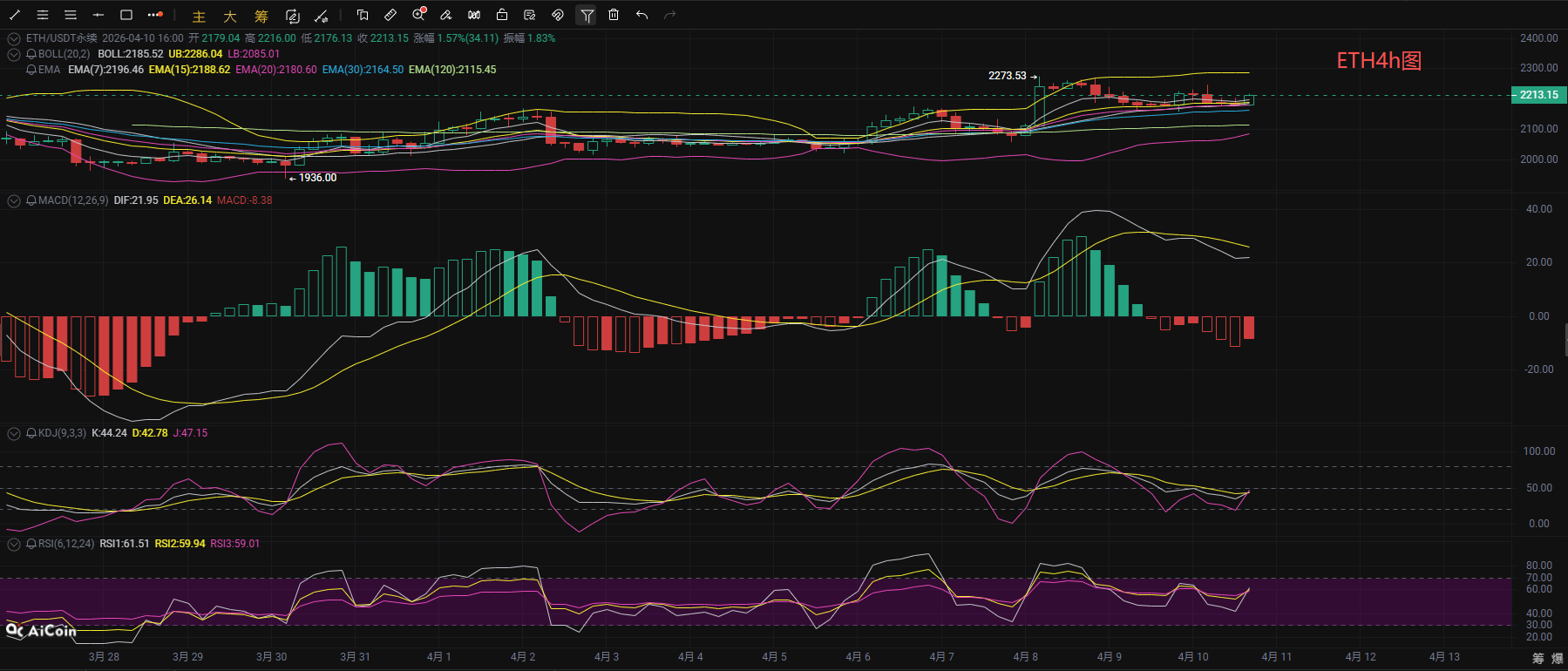Viewport: 1568px width, 671px height.
Task: Toggle the drawing lock icon
Action: [502, 15]
